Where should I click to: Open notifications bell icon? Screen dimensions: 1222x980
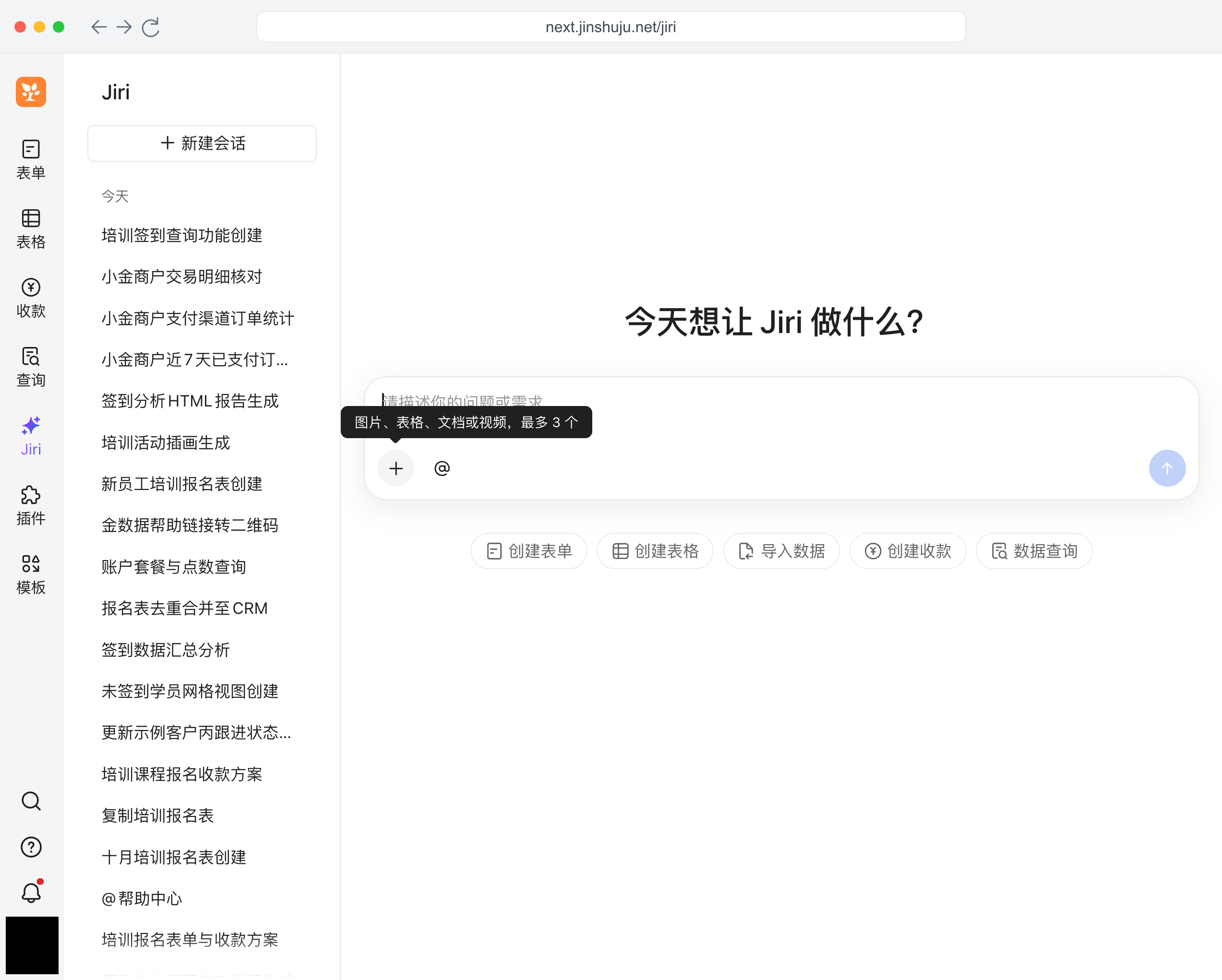(x=31, y=892)
